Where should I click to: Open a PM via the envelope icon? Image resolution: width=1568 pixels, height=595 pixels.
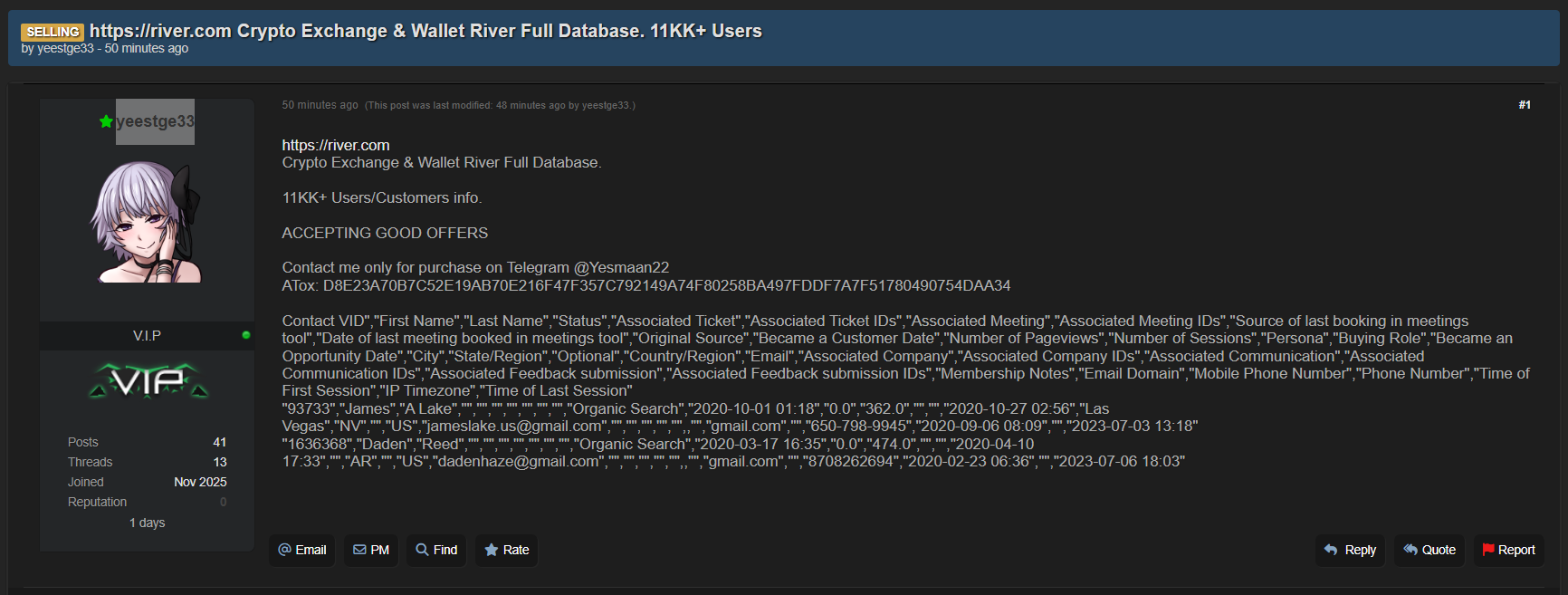point(359,550)
